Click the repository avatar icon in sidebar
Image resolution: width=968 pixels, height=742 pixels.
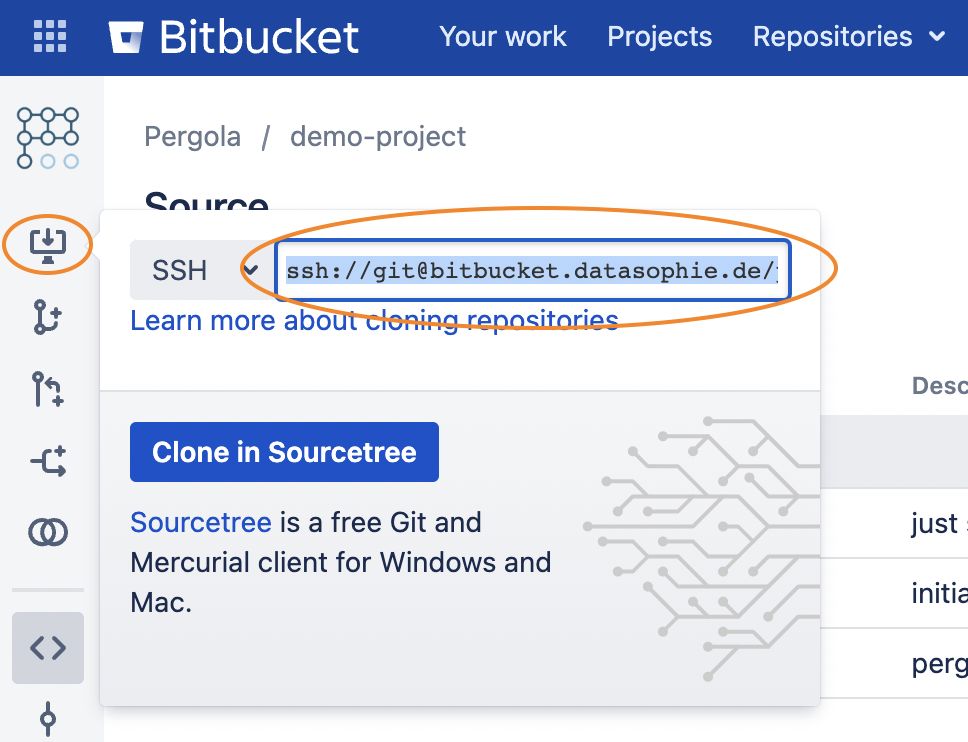point(48,138)
